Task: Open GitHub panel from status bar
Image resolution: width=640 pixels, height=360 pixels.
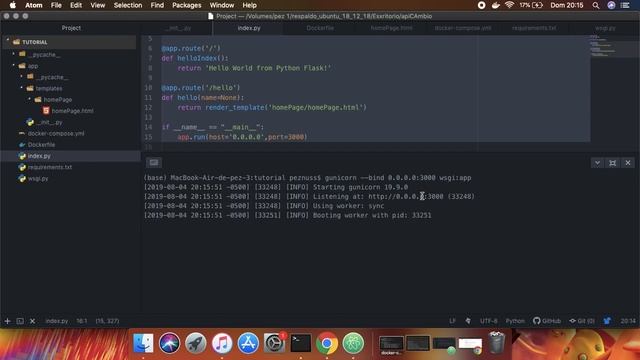Action: [547, 321]
